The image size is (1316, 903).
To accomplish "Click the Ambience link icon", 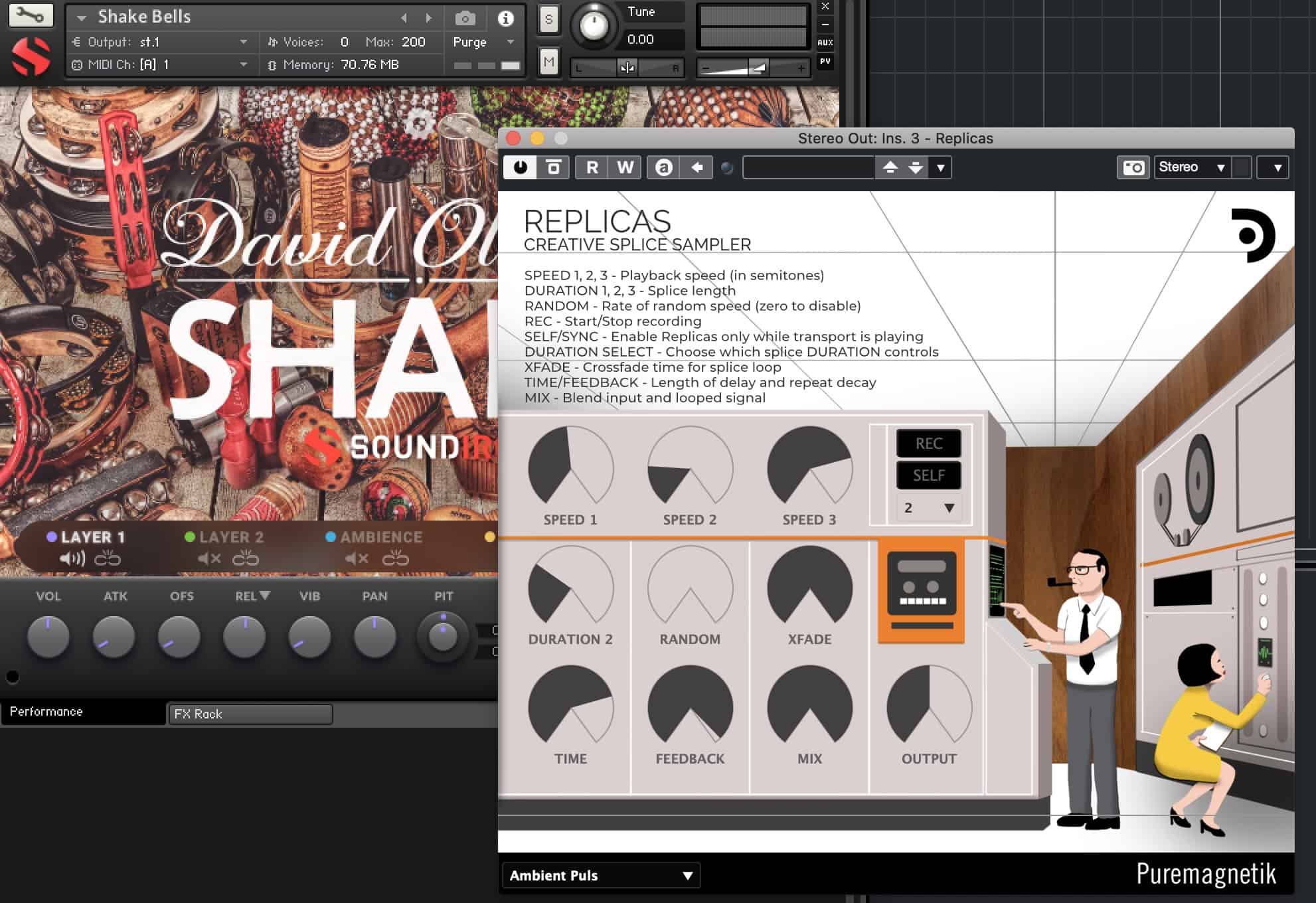I will (396, 558).
